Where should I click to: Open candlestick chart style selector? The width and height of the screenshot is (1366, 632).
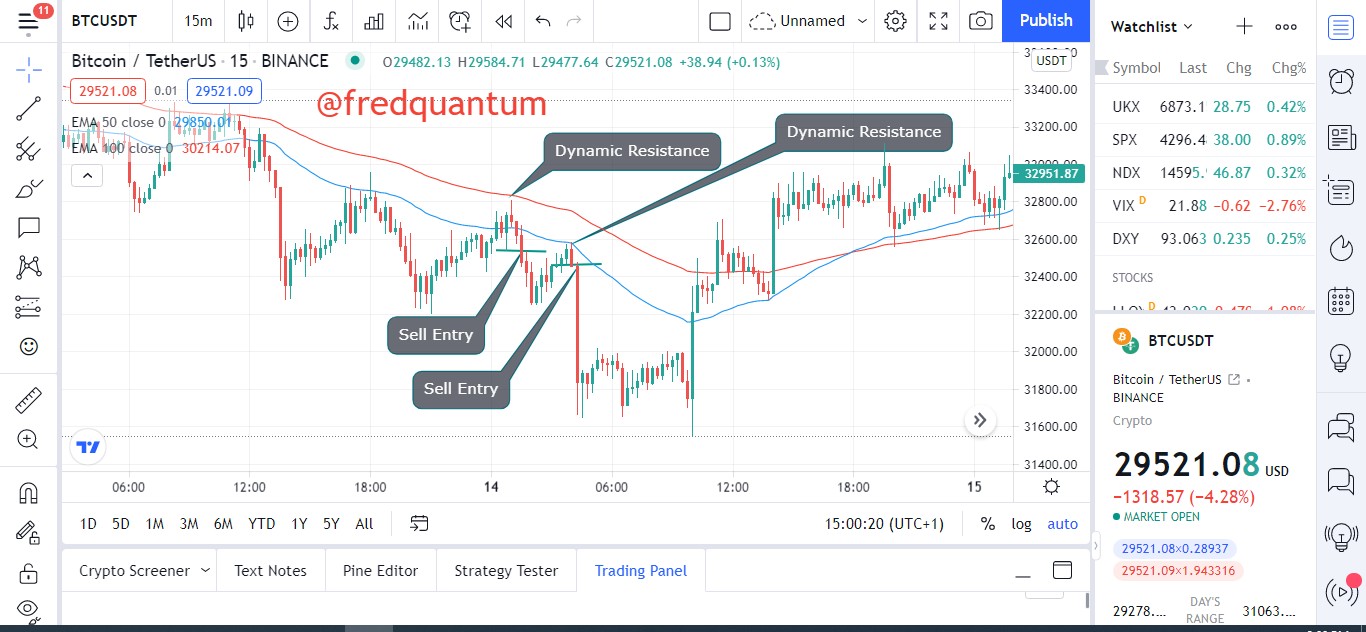point(247,21)
